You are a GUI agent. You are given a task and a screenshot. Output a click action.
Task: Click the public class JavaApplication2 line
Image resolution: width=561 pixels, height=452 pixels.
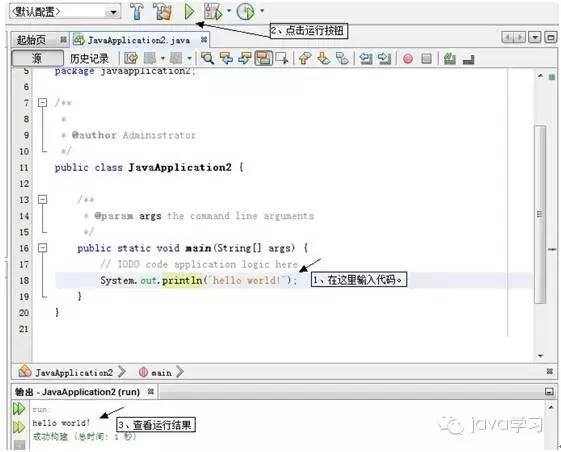(x=149, y=167)
